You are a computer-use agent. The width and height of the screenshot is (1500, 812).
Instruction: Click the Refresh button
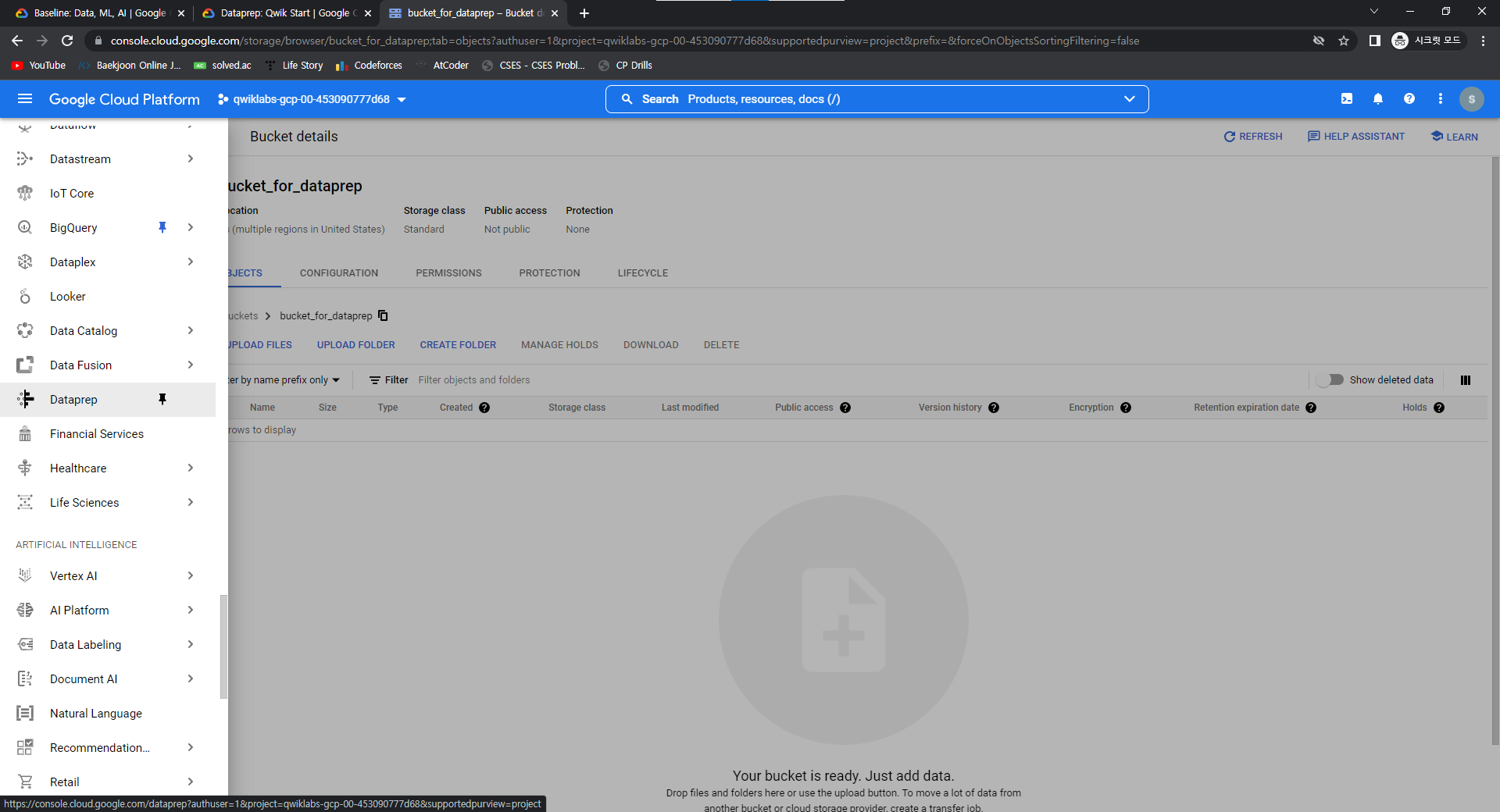tap(1253, 137)
